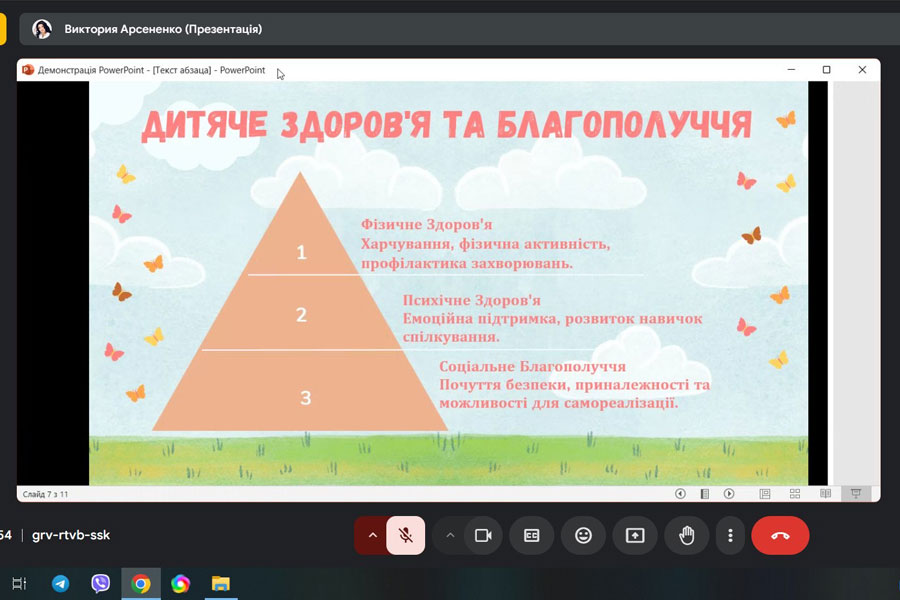
Task: Open audio settings chevron next to microphone
Action: pyautogui.click(x=373, y=535)
